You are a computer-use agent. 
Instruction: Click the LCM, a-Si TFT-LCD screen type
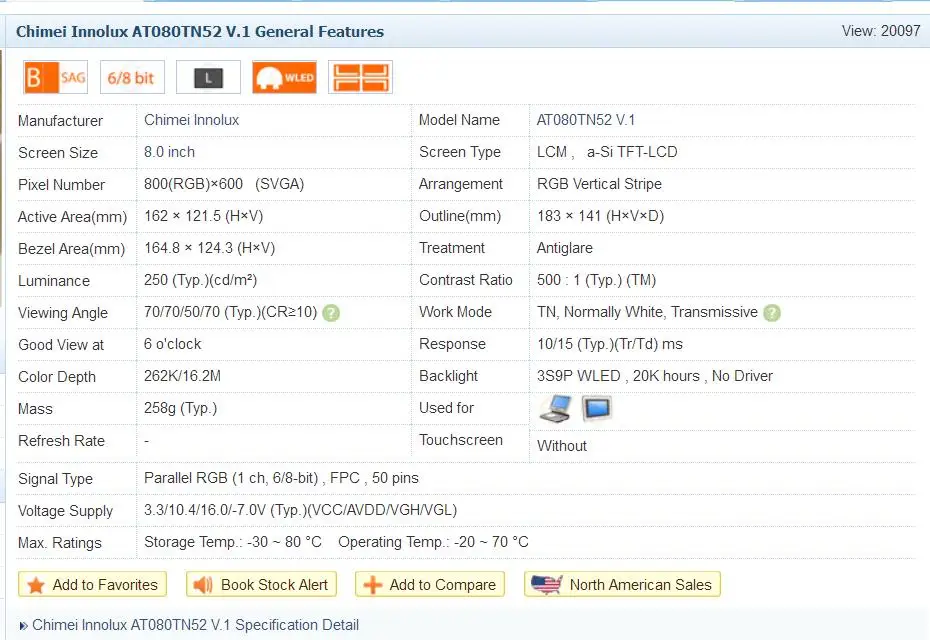point(607,152)
